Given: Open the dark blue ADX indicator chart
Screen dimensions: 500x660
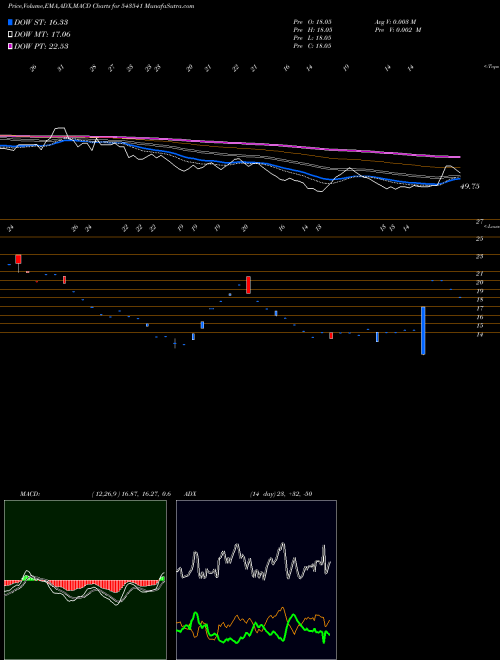Looking at the screenshot, I should point(256,580).
